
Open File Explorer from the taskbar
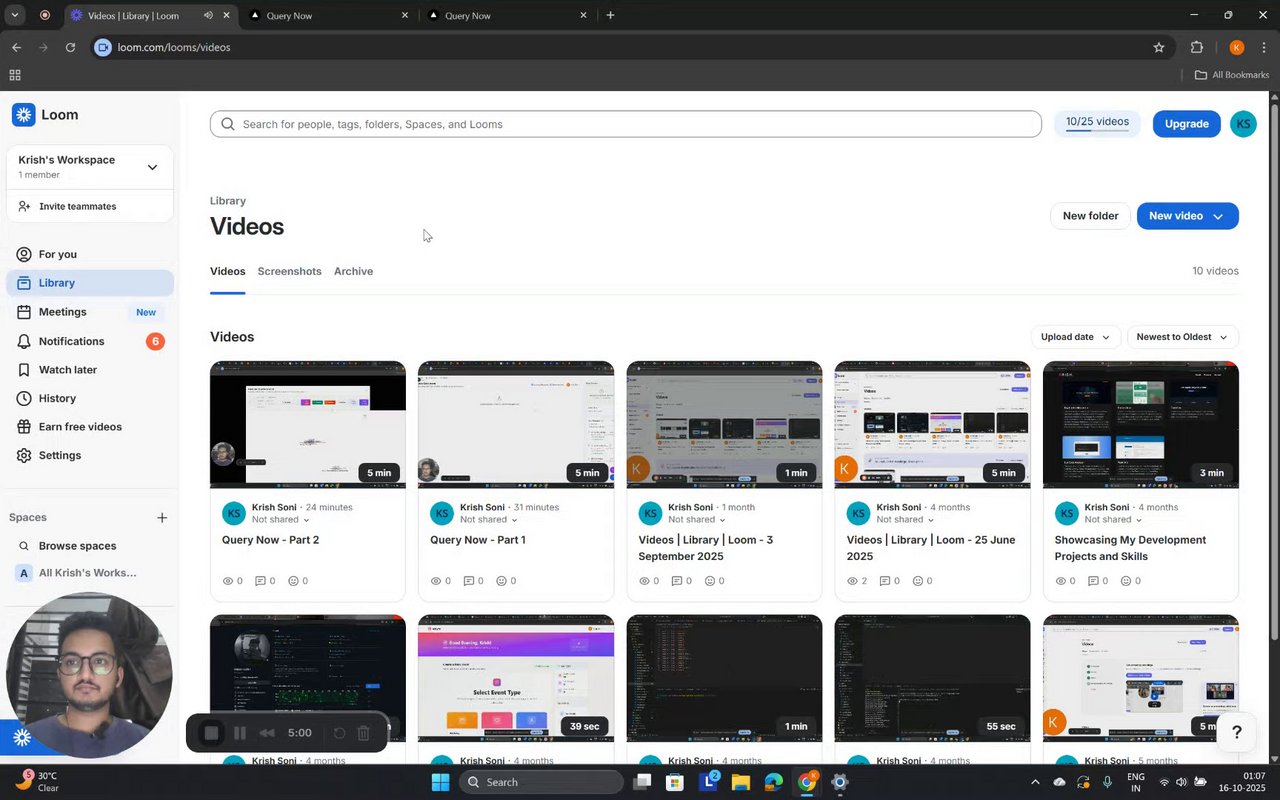tap(741, 782)
